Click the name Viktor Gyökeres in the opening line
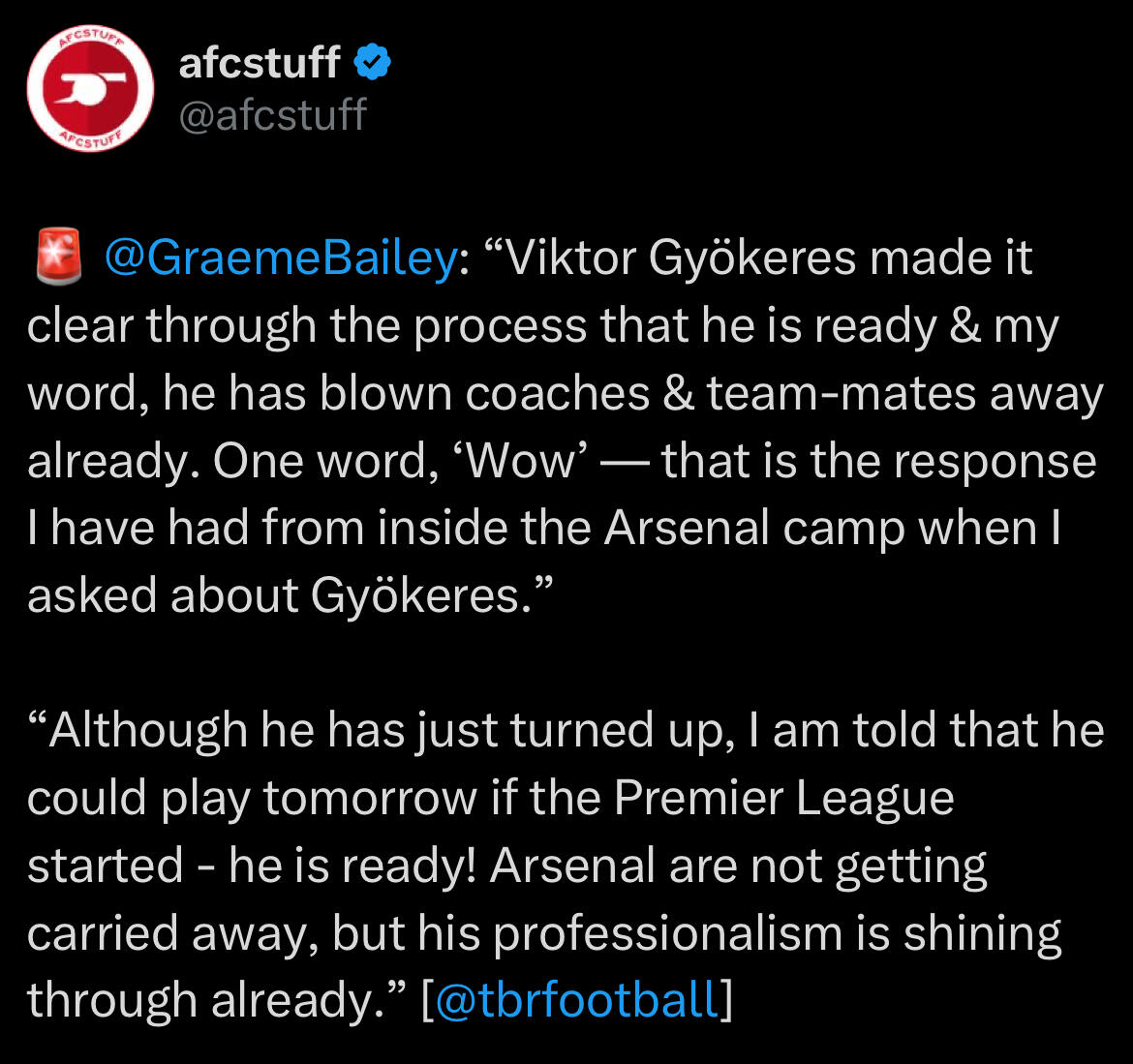The image size is (1133, 1064). (679, 258)
